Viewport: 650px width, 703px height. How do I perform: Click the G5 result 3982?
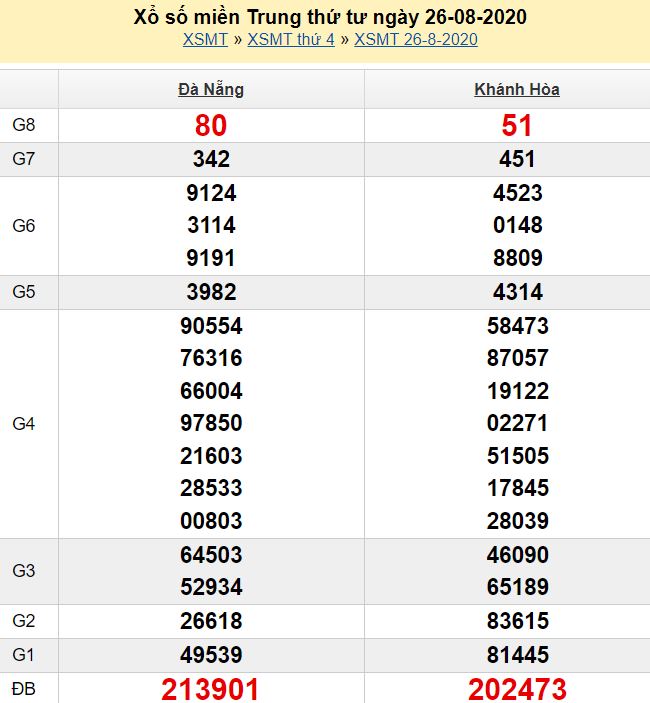[x=211, y=292]
